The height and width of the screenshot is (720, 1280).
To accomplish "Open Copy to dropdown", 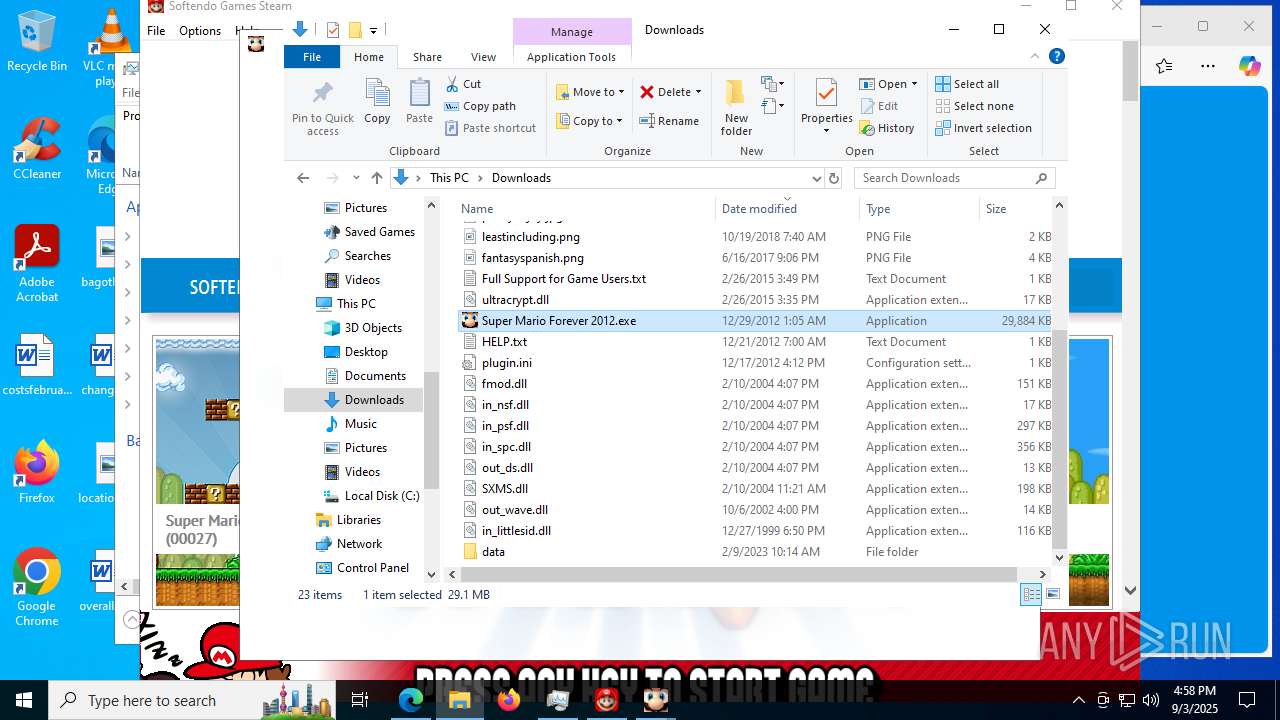I will click(589, 121).
